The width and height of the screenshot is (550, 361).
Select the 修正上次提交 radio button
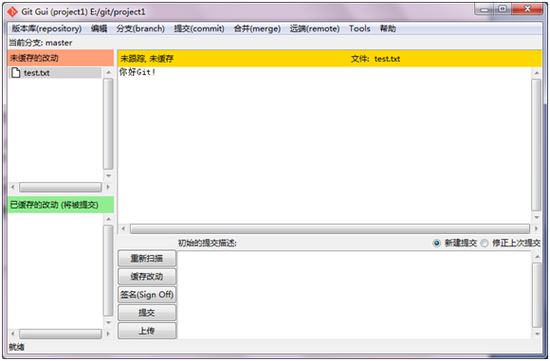484,243
